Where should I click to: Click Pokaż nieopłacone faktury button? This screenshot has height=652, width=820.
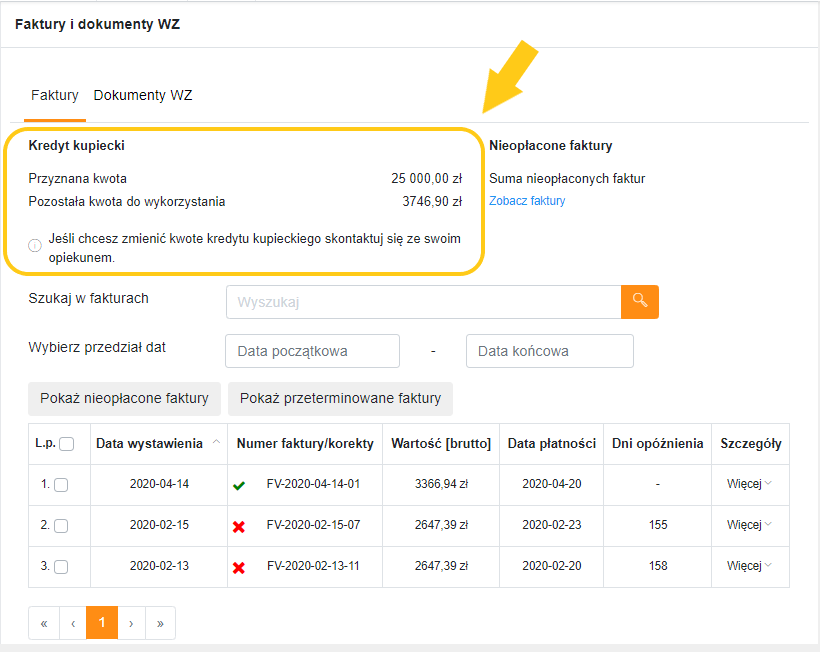coord(124,398)
